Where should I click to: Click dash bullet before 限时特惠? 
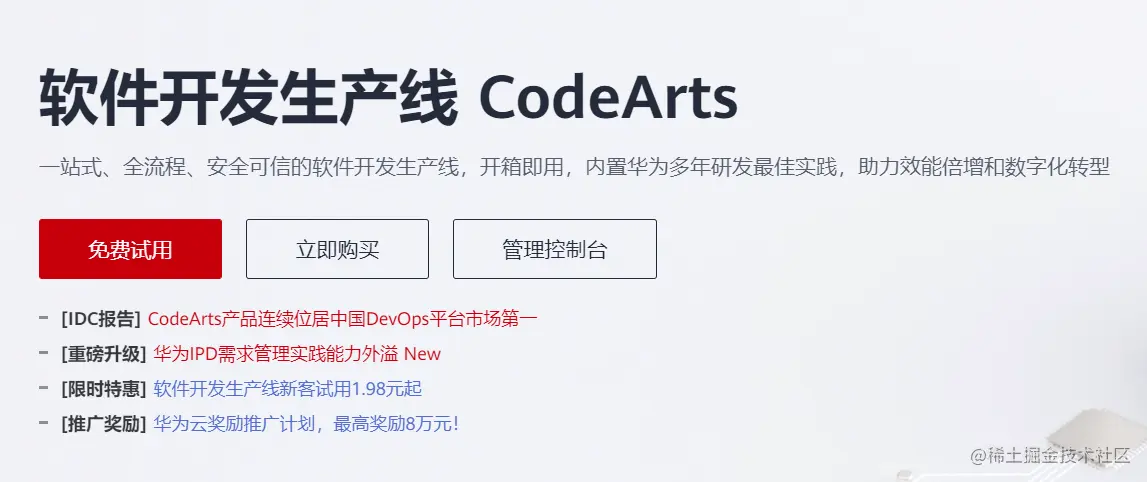pos(44,386)
